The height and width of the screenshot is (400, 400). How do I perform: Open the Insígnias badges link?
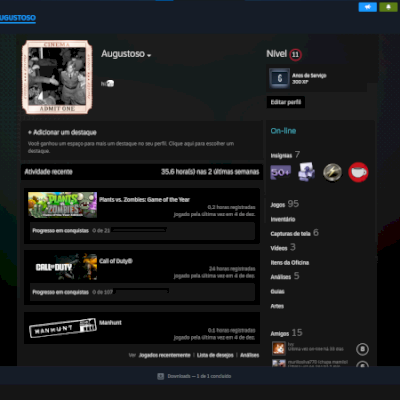point(285,155)
